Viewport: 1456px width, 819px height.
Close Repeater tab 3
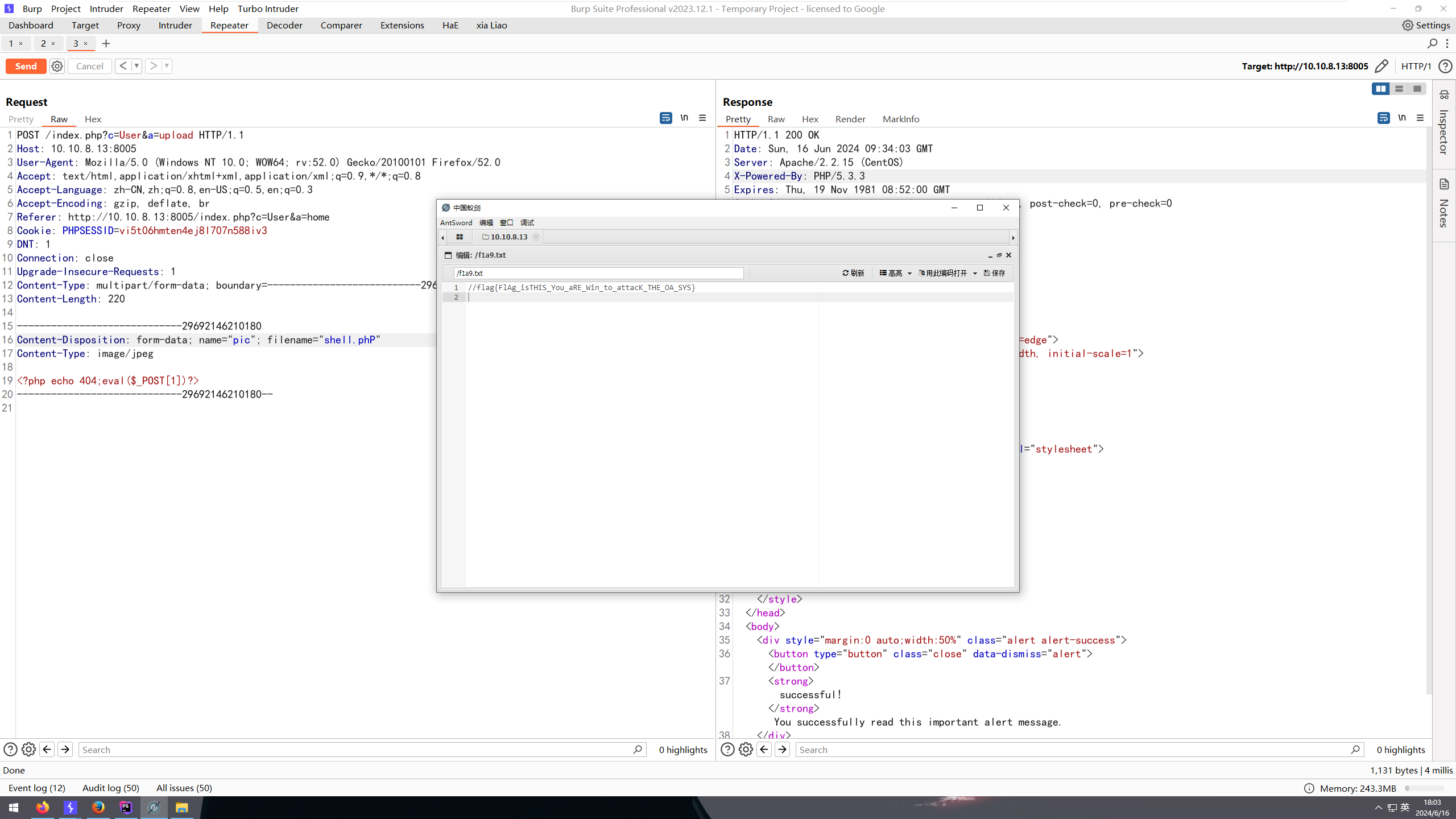tap(86, 43)
